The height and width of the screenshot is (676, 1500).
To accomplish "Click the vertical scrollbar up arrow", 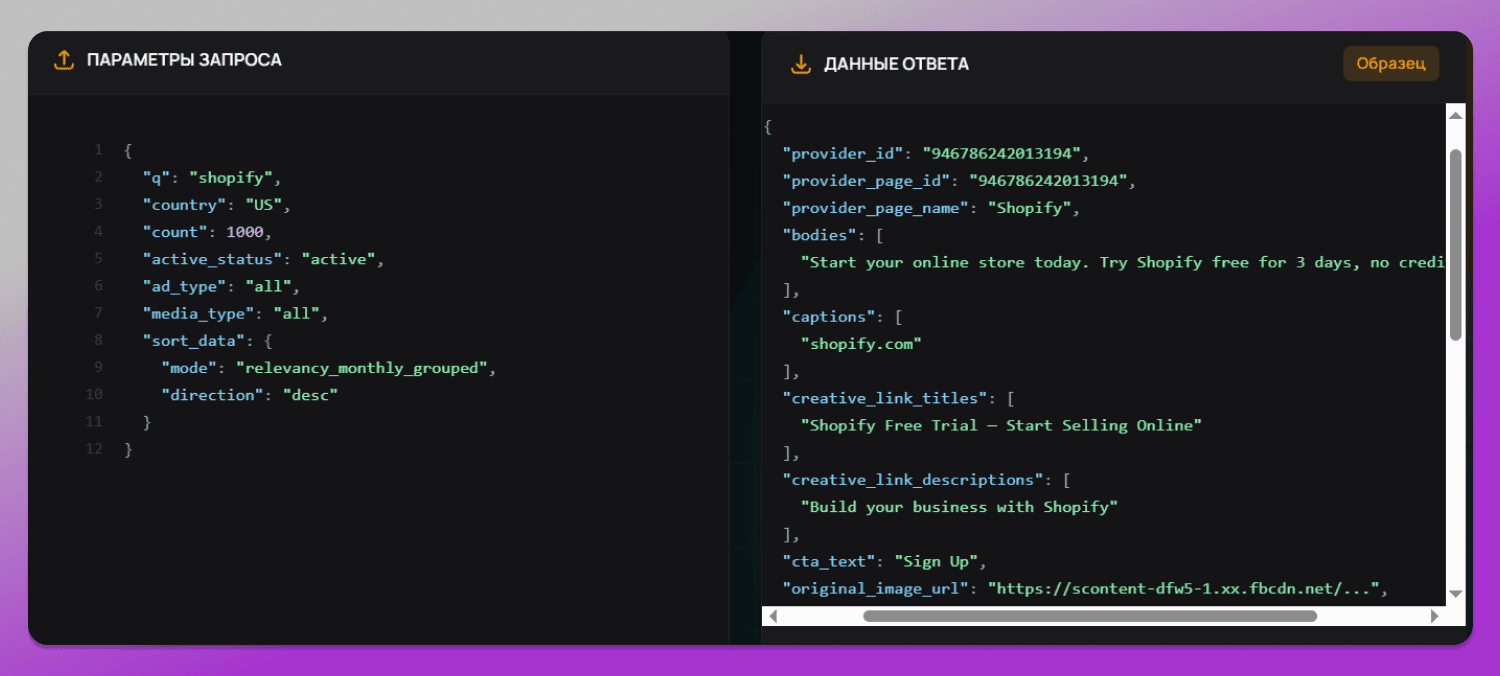I will click(x=1455, y=115).
